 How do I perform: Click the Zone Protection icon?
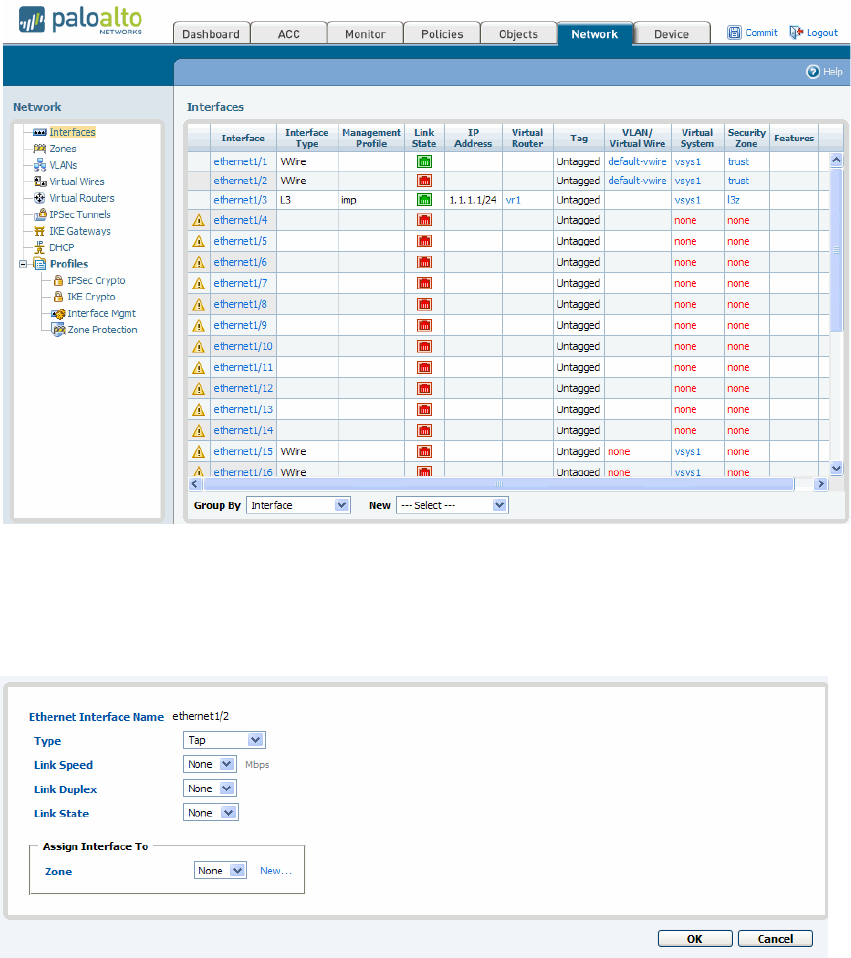(x=58, y=330)
